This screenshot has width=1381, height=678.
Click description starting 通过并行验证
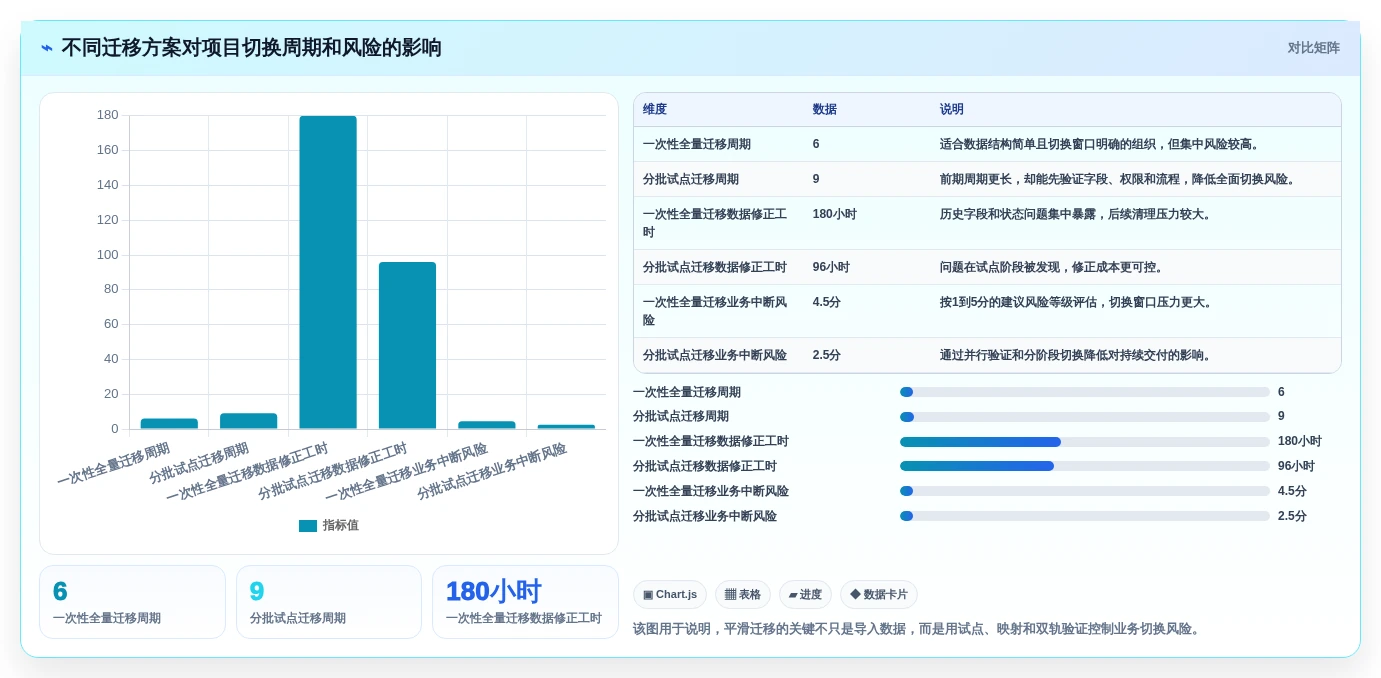point(1078,356)
